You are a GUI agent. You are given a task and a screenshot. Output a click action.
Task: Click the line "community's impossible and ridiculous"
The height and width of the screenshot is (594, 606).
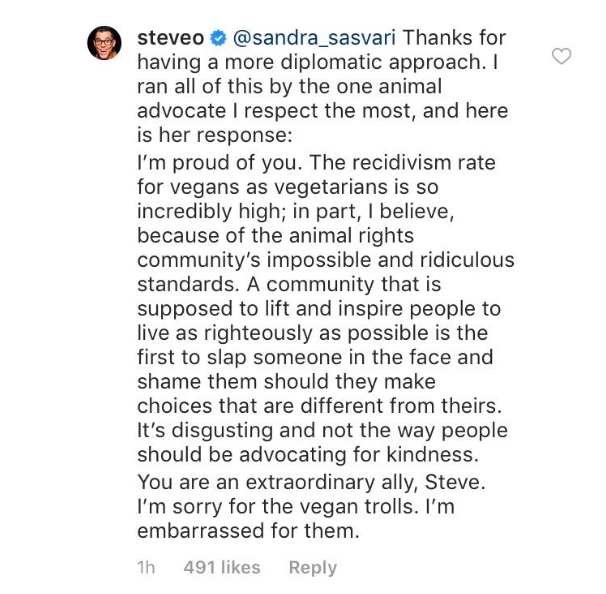[x=324, y=260]
